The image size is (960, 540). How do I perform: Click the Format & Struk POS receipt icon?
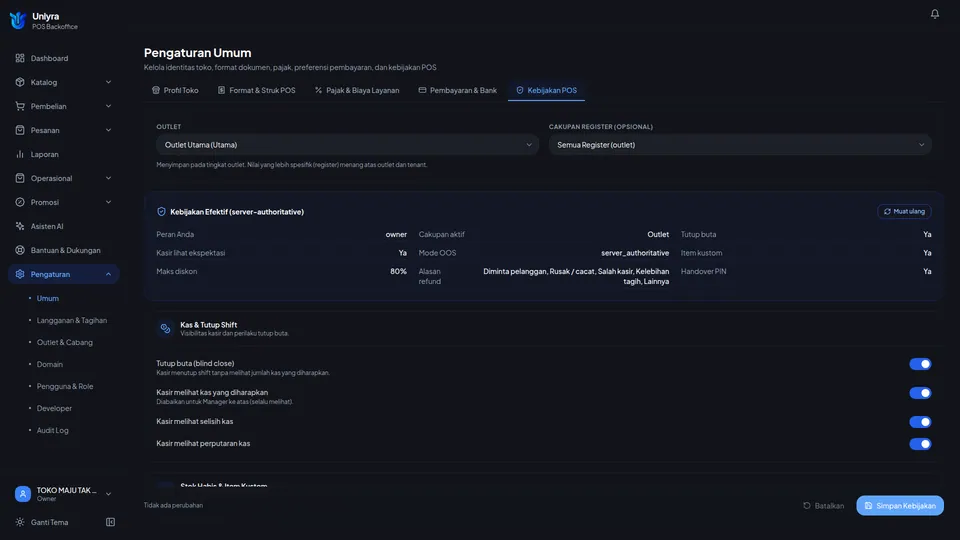pyautogui.click(x=221, y=90)
